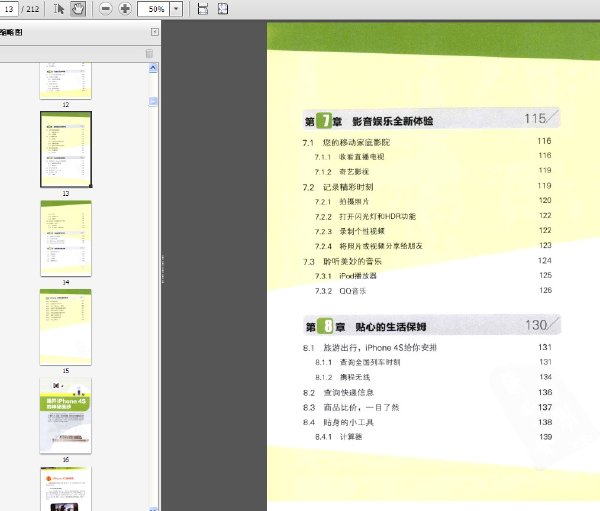Click the thumbnail scrollbar handle
This screenshot has width=600, height=511.
point(153,101)
